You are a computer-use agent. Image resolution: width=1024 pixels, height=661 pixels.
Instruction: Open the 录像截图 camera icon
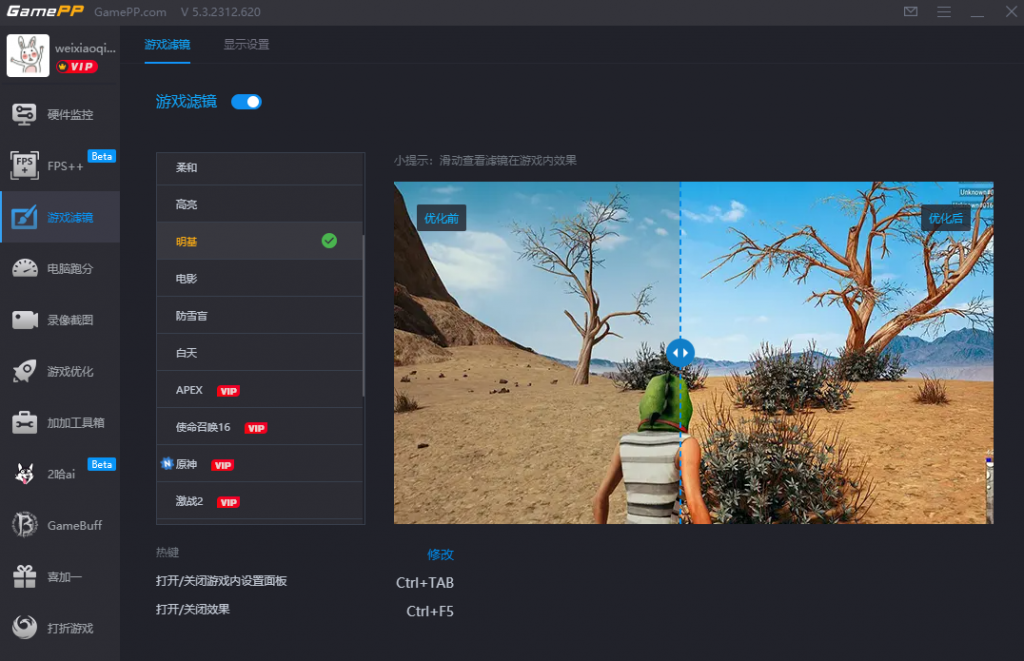24,320
